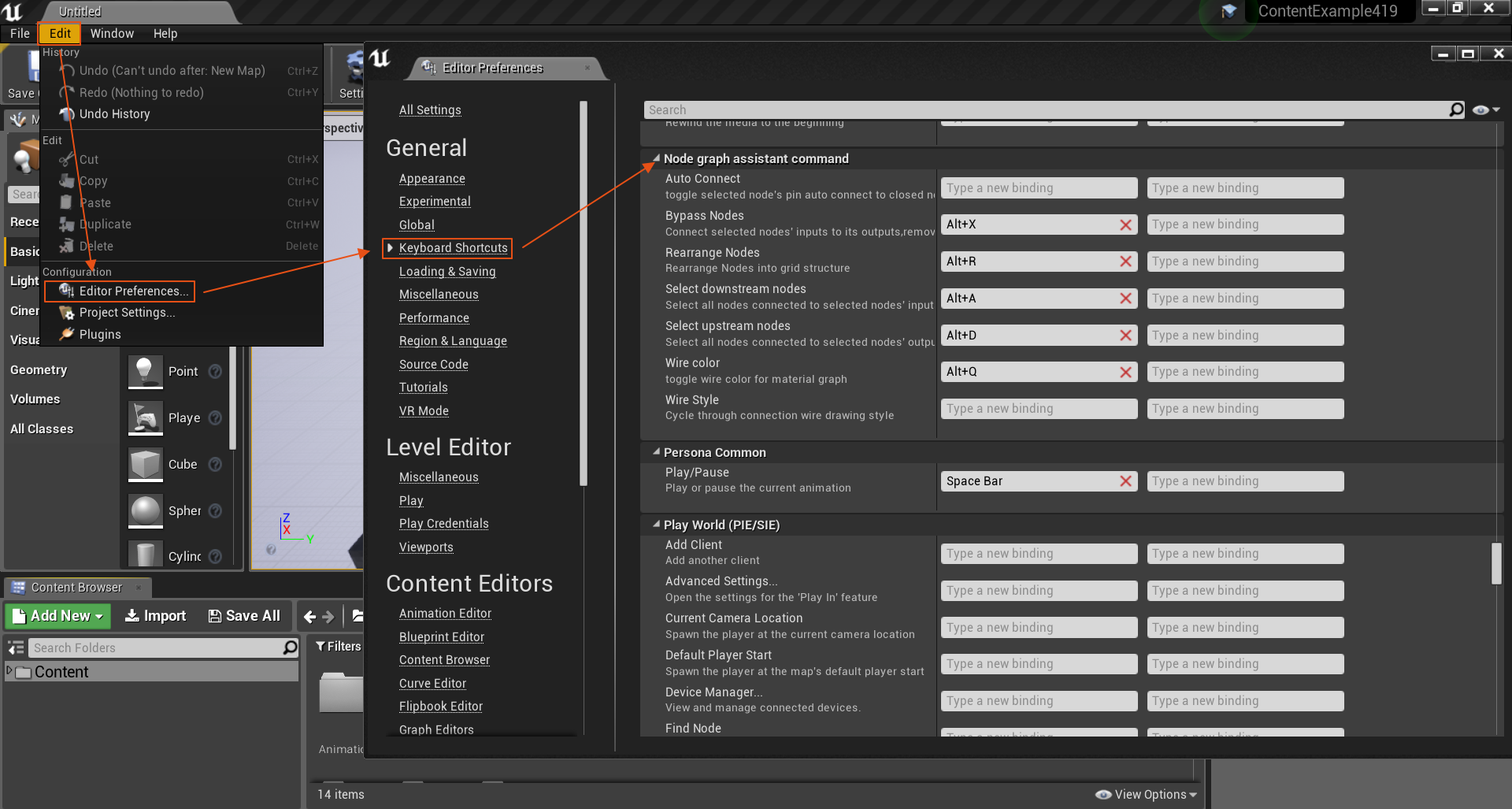Open the Help menu

[x=165, y=33]
